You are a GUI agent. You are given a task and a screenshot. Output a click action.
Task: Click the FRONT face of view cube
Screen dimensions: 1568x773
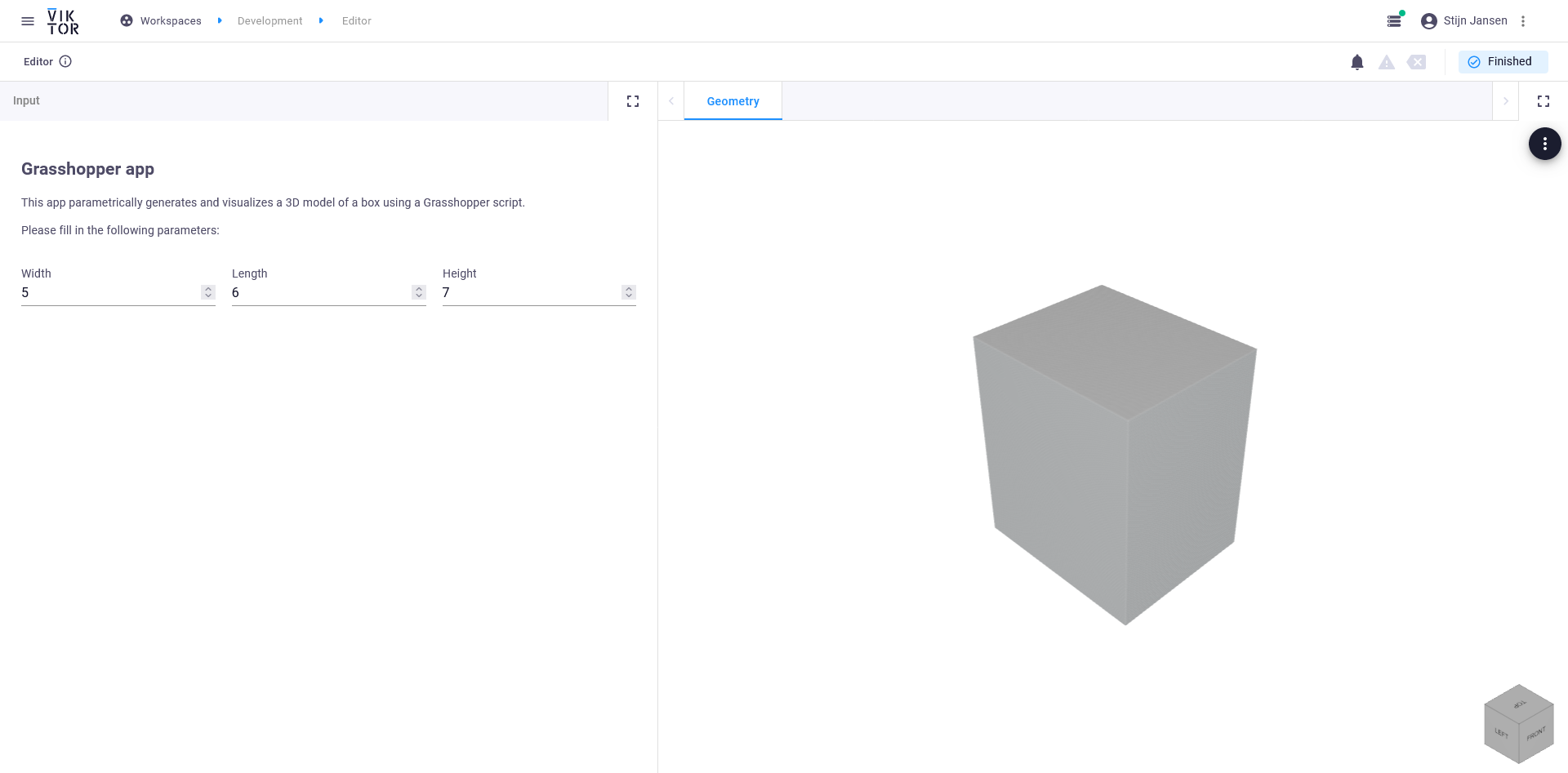[x=1535, y=735]
